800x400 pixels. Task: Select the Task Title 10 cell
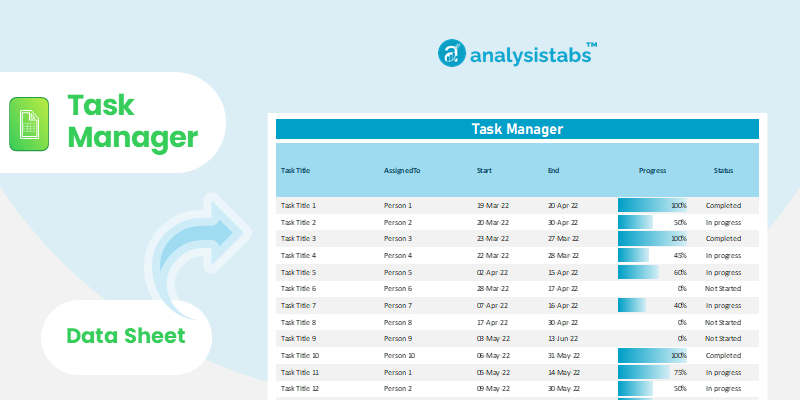pos(300,355)
